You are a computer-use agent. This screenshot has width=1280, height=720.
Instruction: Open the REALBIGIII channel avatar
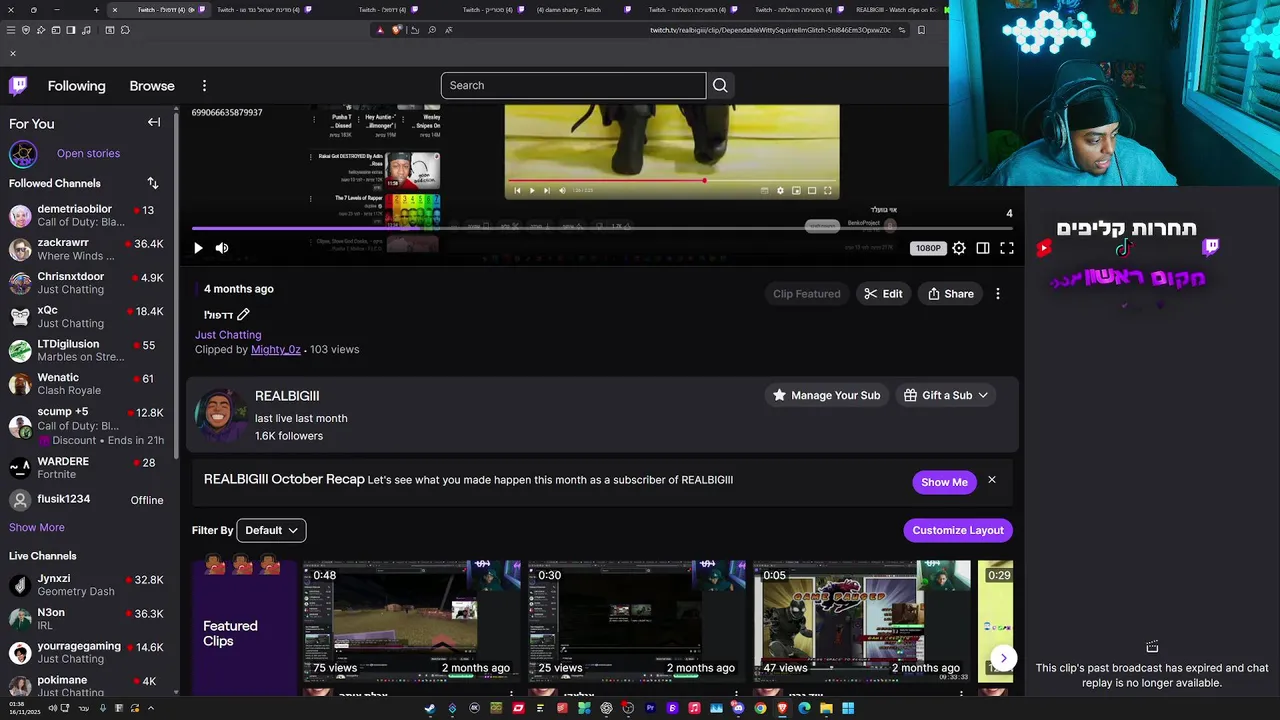221,415
